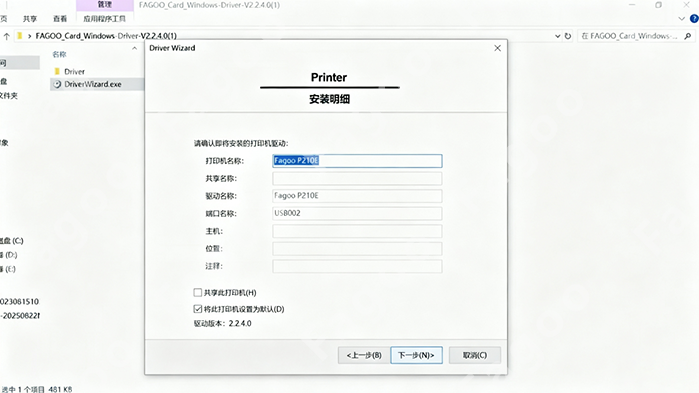699x393 pixels.
Task: Open the 共享 ribbon tab
Action: click(x=30, y=19)
